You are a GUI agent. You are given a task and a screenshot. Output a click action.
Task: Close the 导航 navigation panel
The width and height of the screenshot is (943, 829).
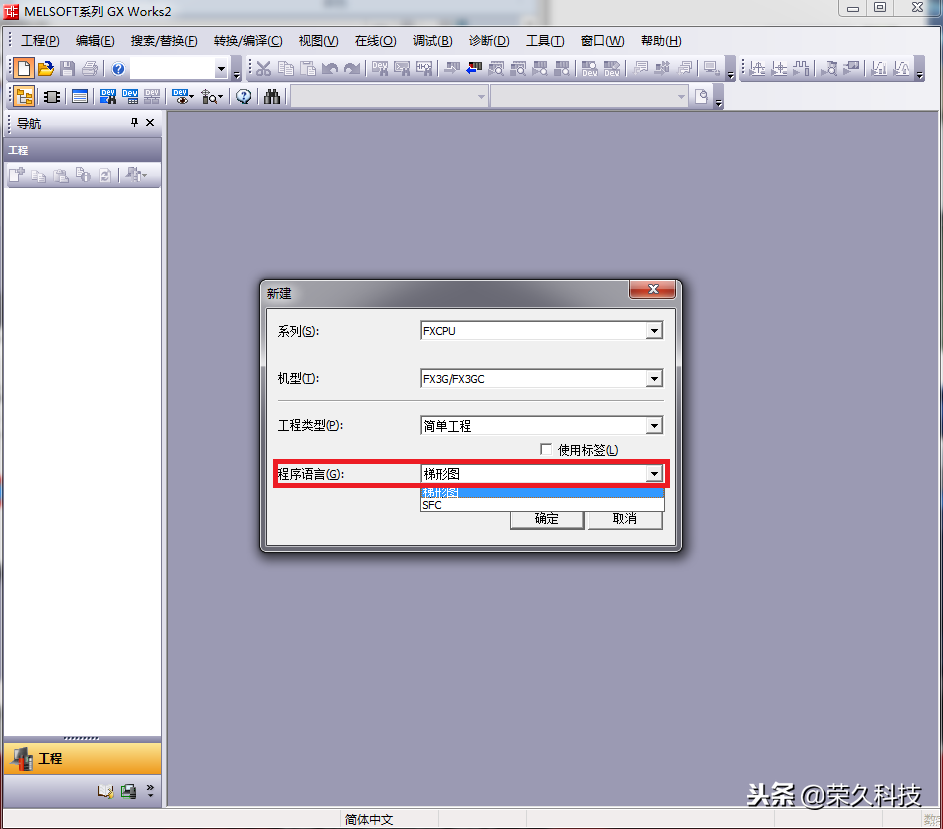point(151,123)
